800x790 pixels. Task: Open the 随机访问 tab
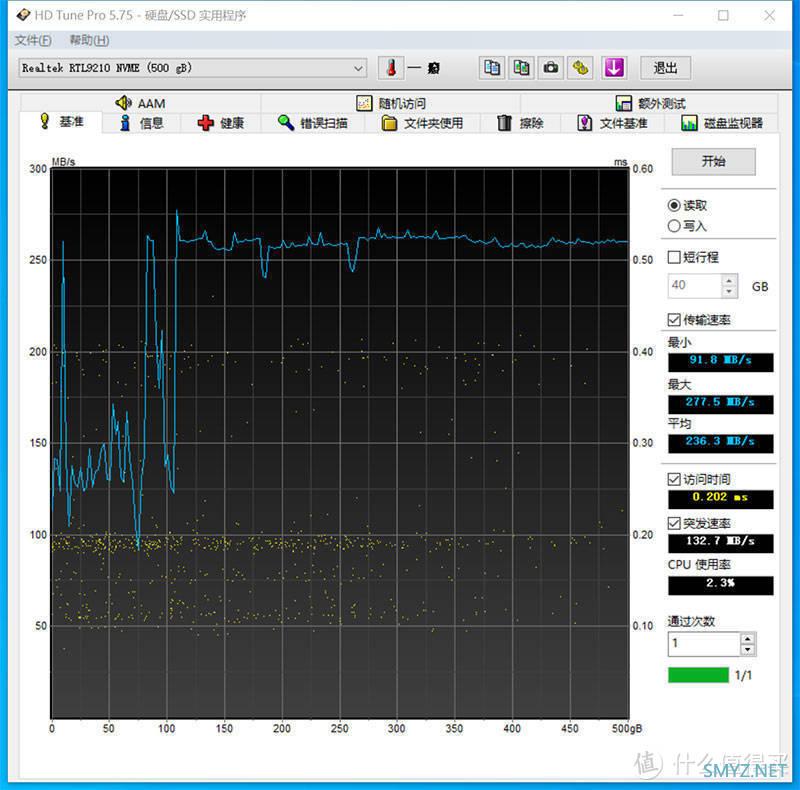tap(391, 104)
